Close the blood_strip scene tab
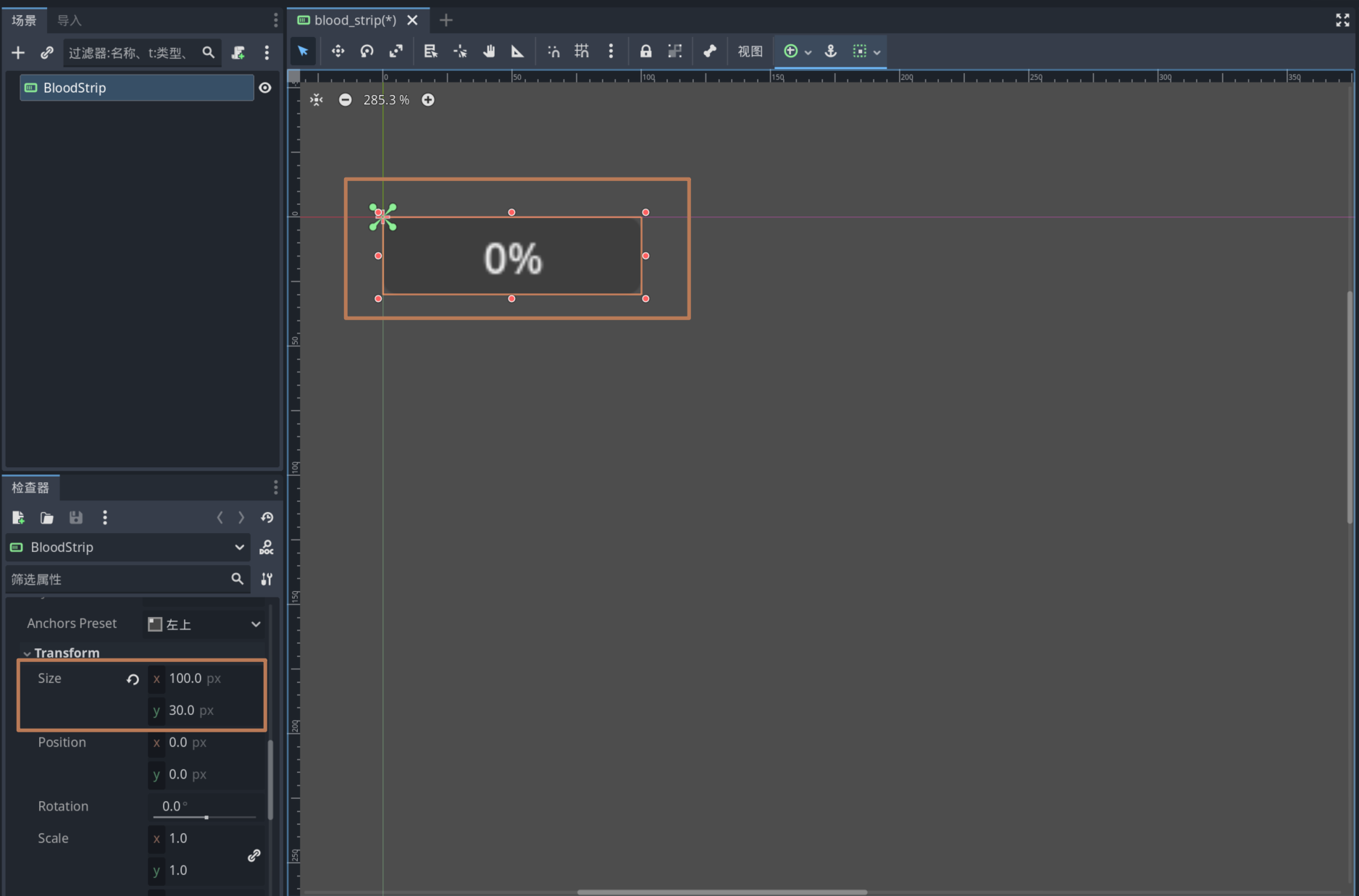1359x896 pixels. coord(412,20)
